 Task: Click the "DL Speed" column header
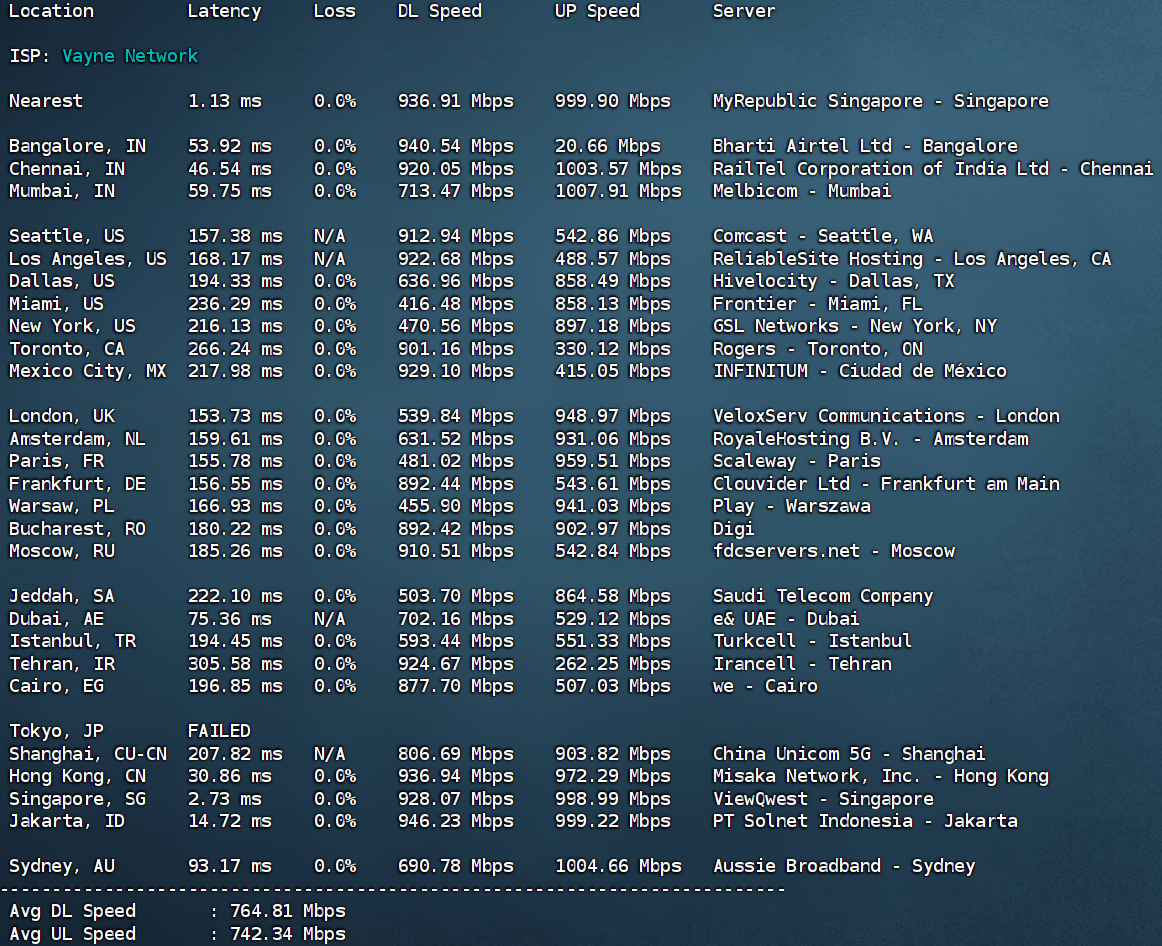[x=439, y=11]
